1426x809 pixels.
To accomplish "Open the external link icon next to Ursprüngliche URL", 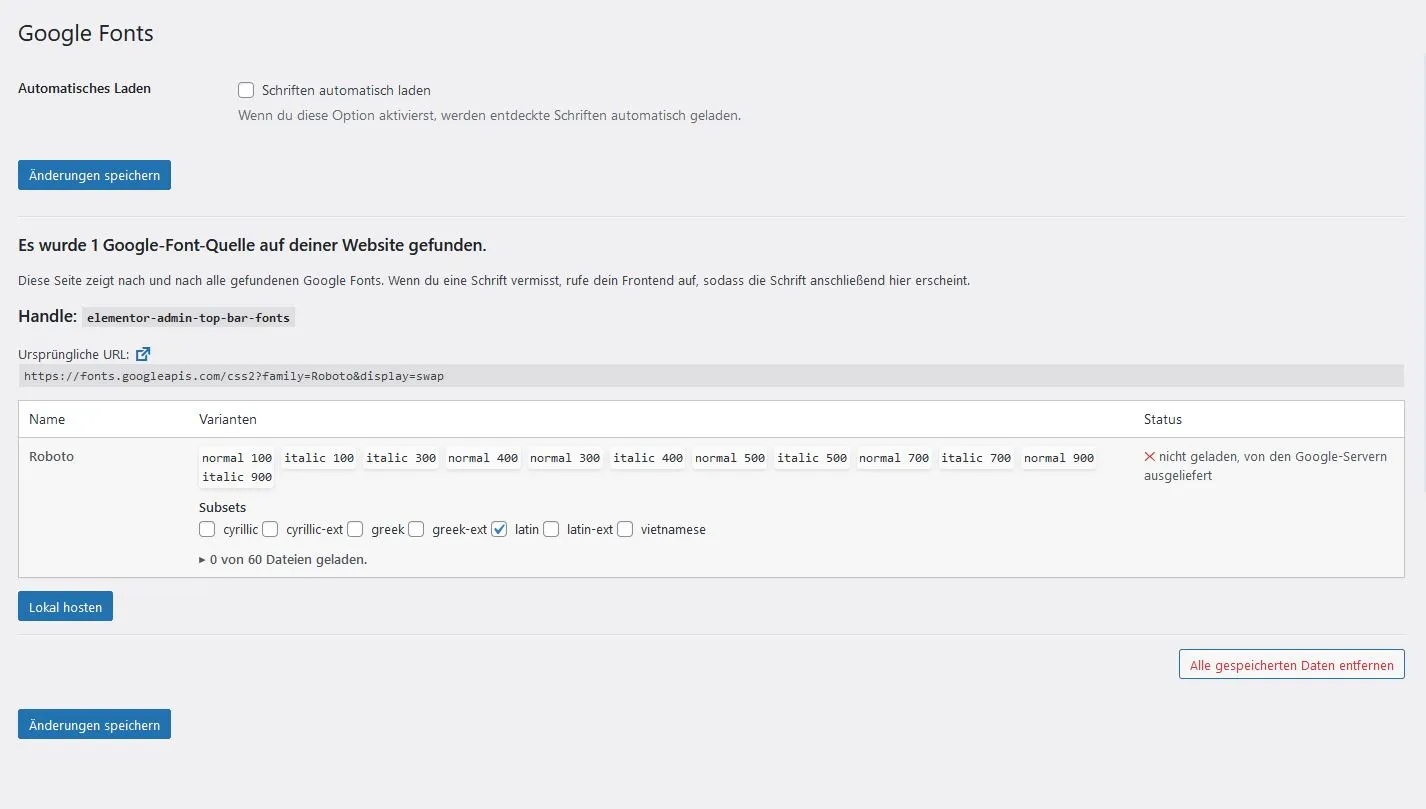I will 143,354.
